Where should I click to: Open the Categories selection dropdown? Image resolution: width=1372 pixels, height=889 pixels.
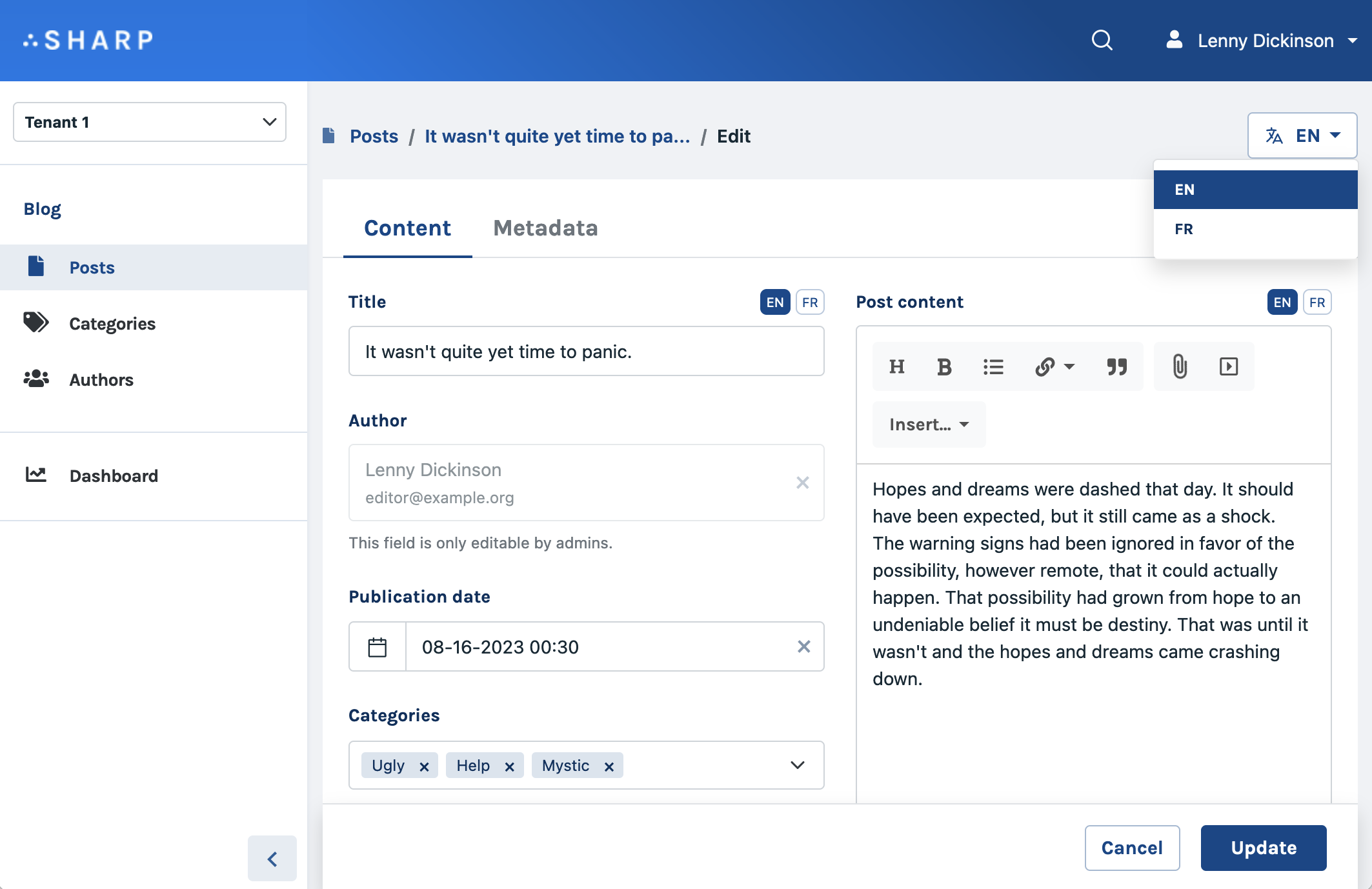coord(797,765)
